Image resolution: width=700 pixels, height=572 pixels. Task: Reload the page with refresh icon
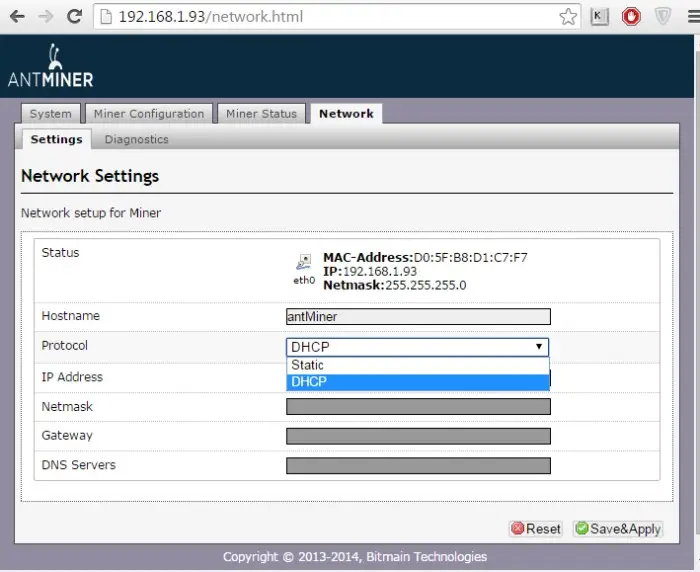click(x=74, y=17)
